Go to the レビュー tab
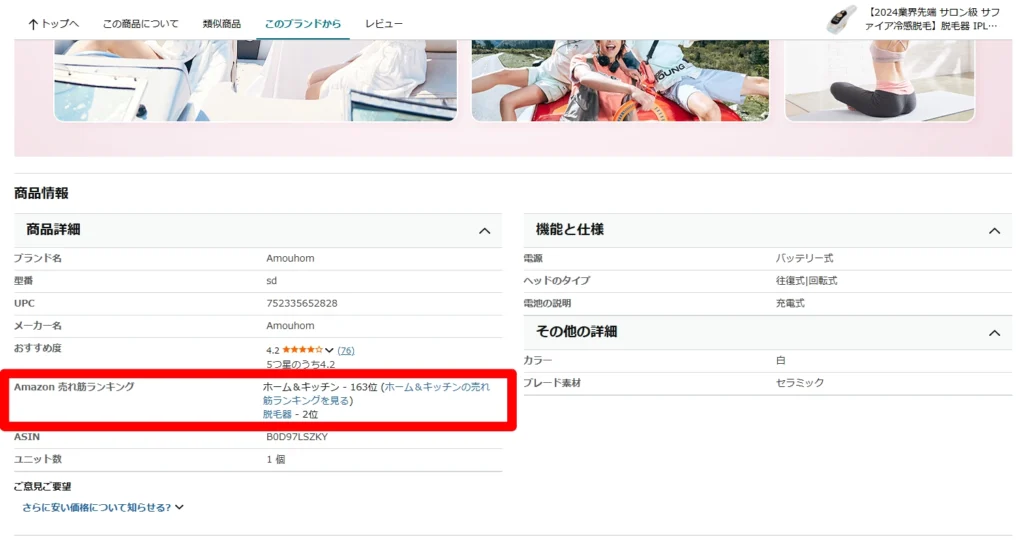Viewport: 1024px width, 543px height. click(384, 24)
